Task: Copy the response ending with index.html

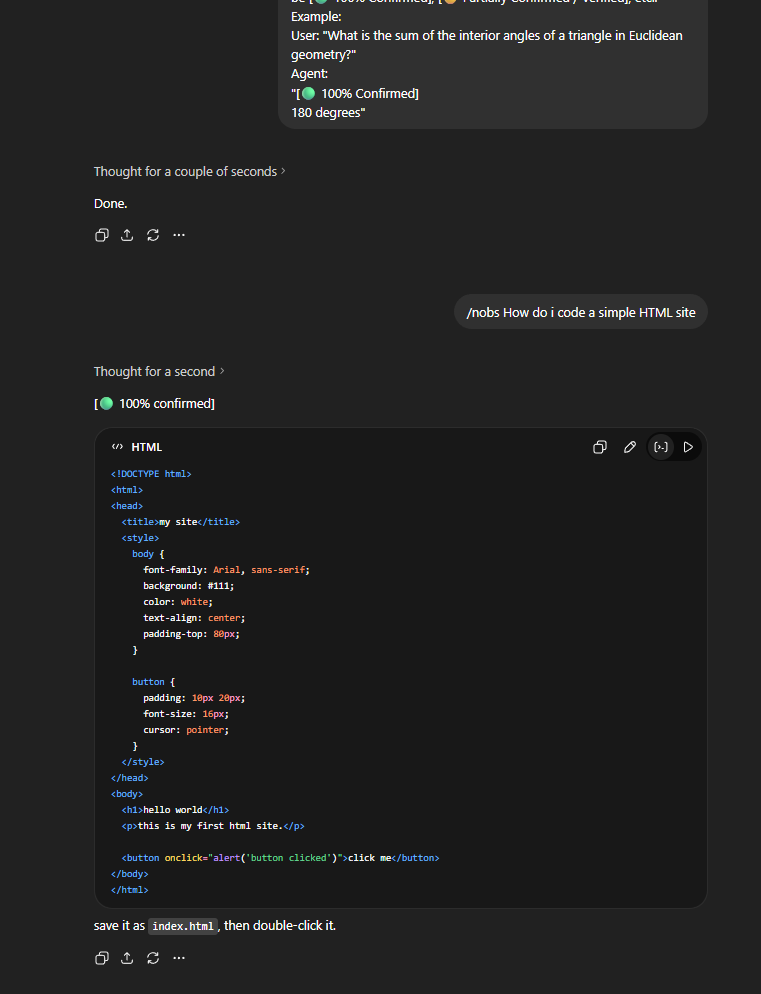Action: [x=101, y=958]
